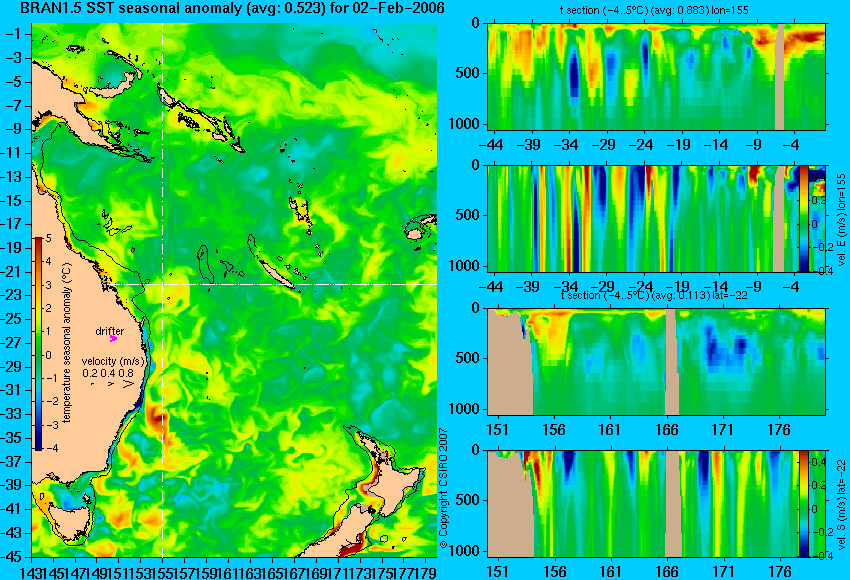Click the 'drifter' legend label
Screen dimensions: 850x580
[x=110, y=331]
